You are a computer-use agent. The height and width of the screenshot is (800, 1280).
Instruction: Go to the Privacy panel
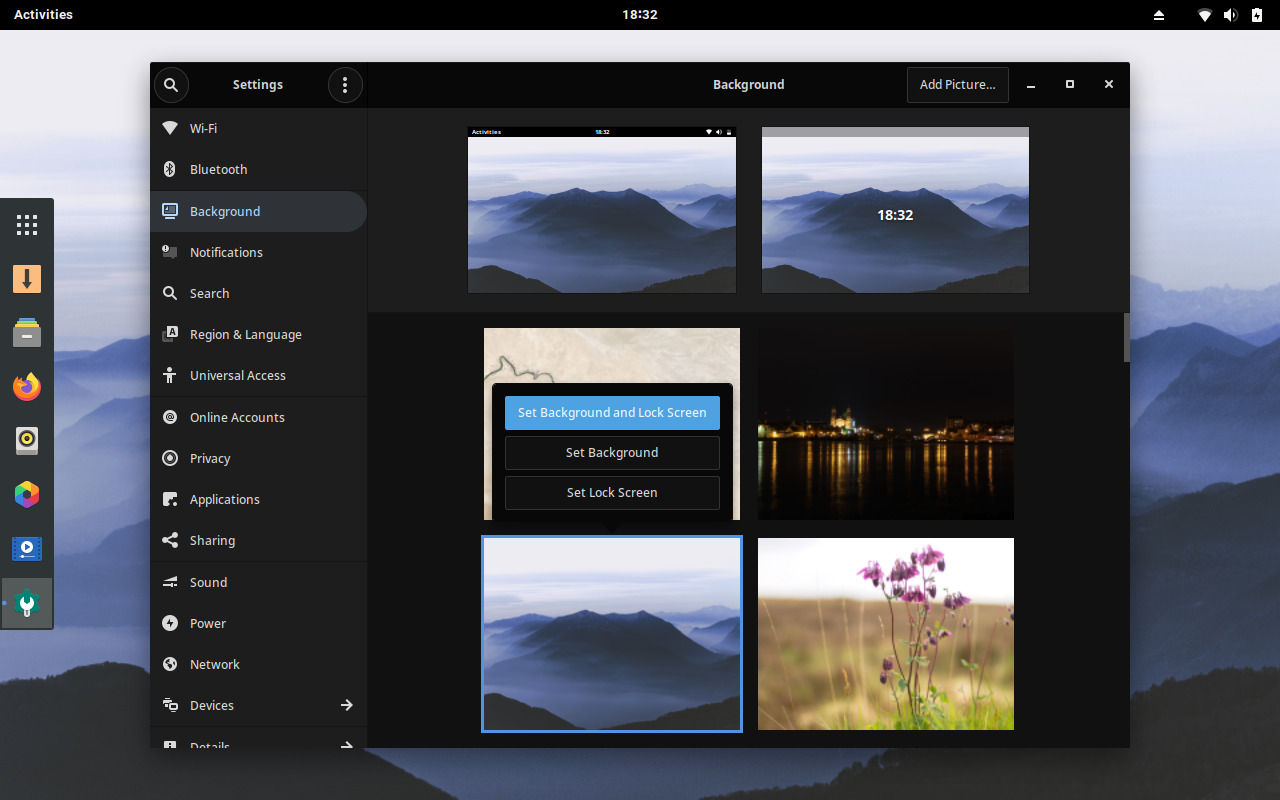pyautogui.click(x=258, y=458)
